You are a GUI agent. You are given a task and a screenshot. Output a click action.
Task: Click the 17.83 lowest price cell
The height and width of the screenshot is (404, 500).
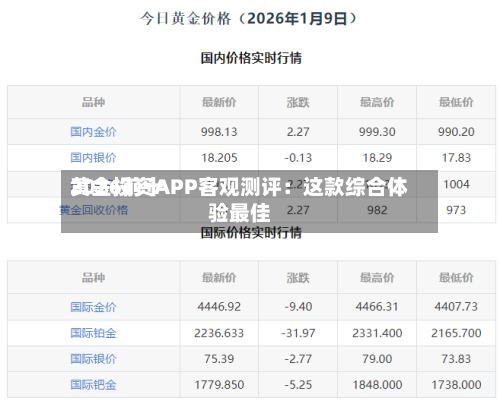(456, 157)
